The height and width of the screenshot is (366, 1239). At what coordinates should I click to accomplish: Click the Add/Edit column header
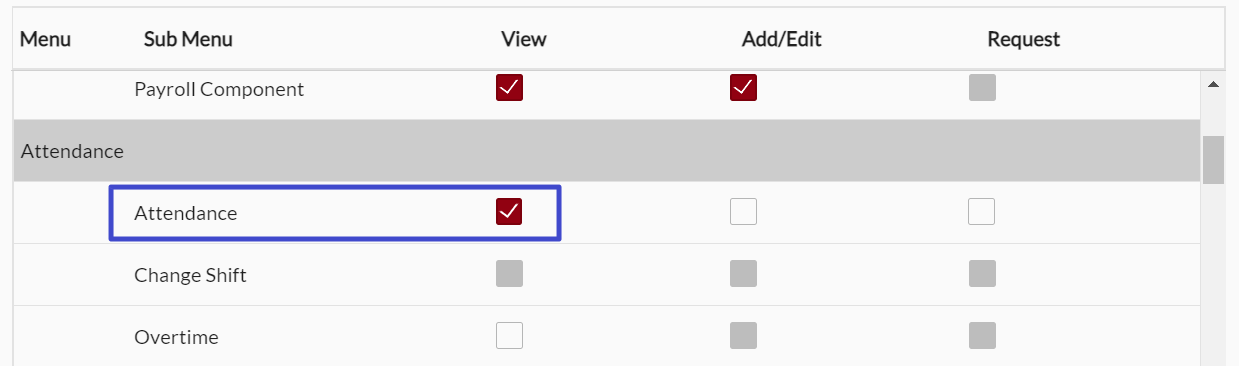(782, 39)
